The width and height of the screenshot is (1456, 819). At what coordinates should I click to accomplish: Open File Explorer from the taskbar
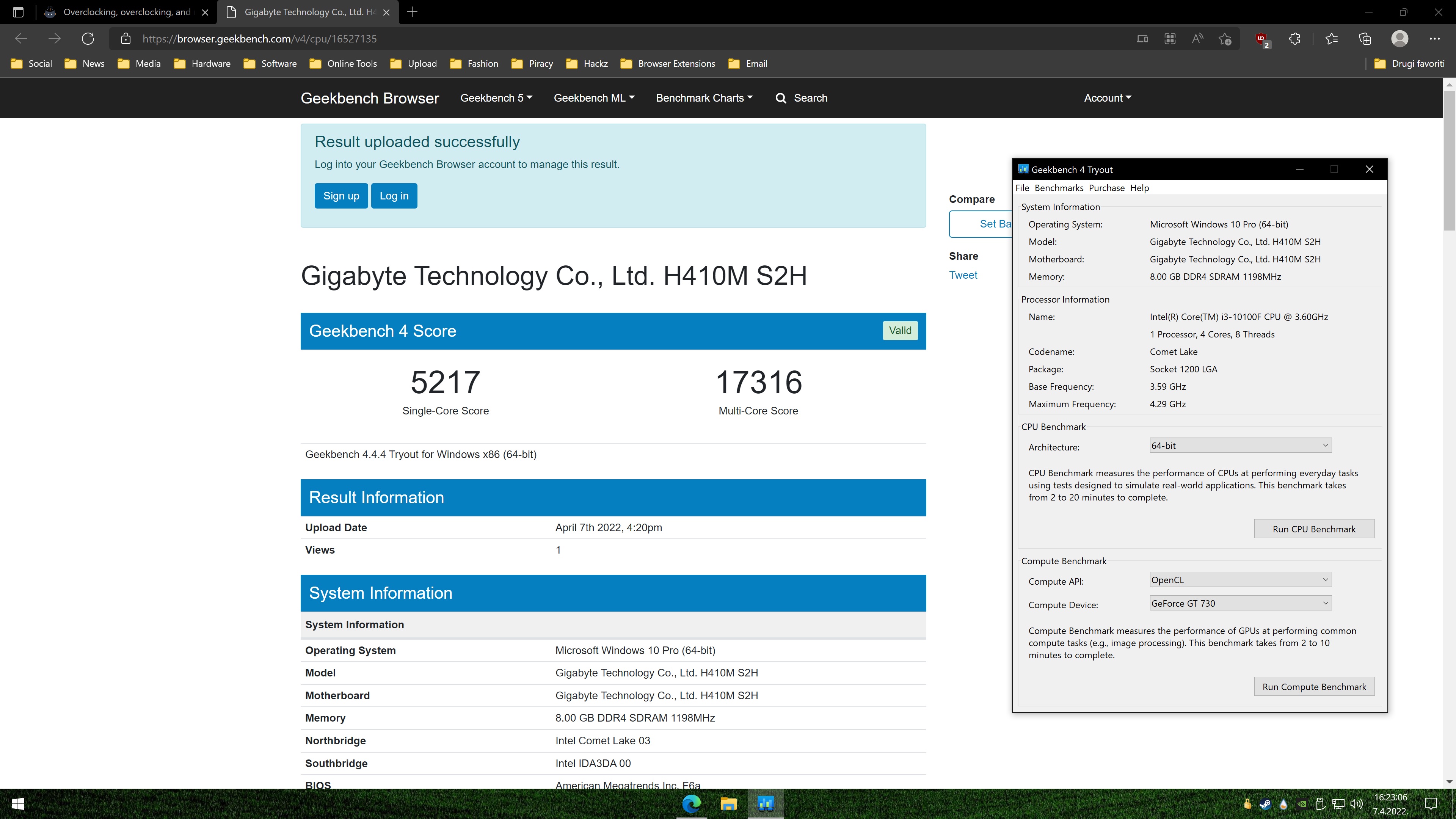tap(728, 804)
